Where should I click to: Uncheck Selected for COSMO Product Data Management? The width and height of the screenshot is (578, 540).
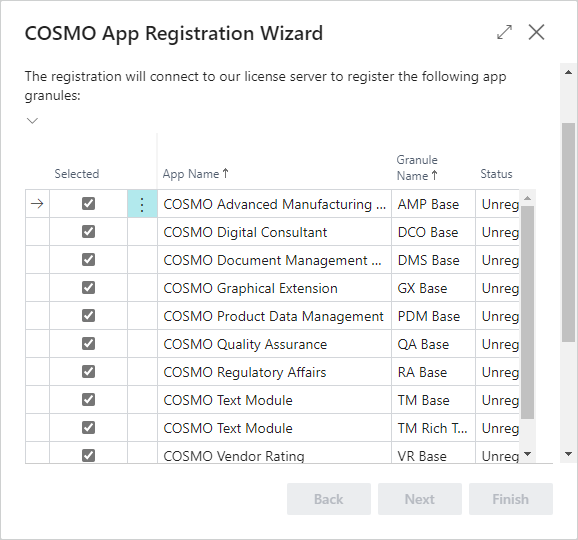(88, 316)
